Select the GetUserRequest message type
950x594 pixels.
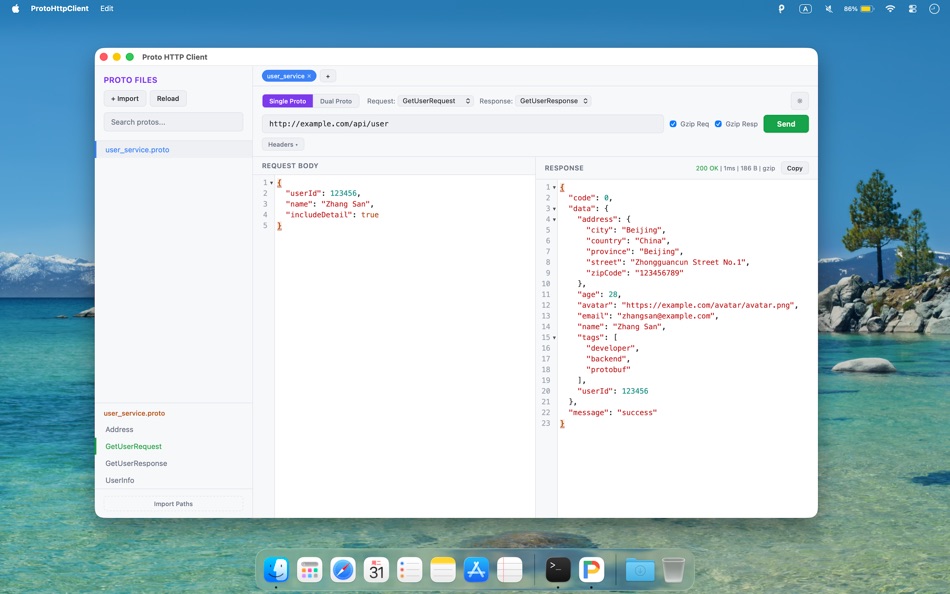[x=174, y=447]
